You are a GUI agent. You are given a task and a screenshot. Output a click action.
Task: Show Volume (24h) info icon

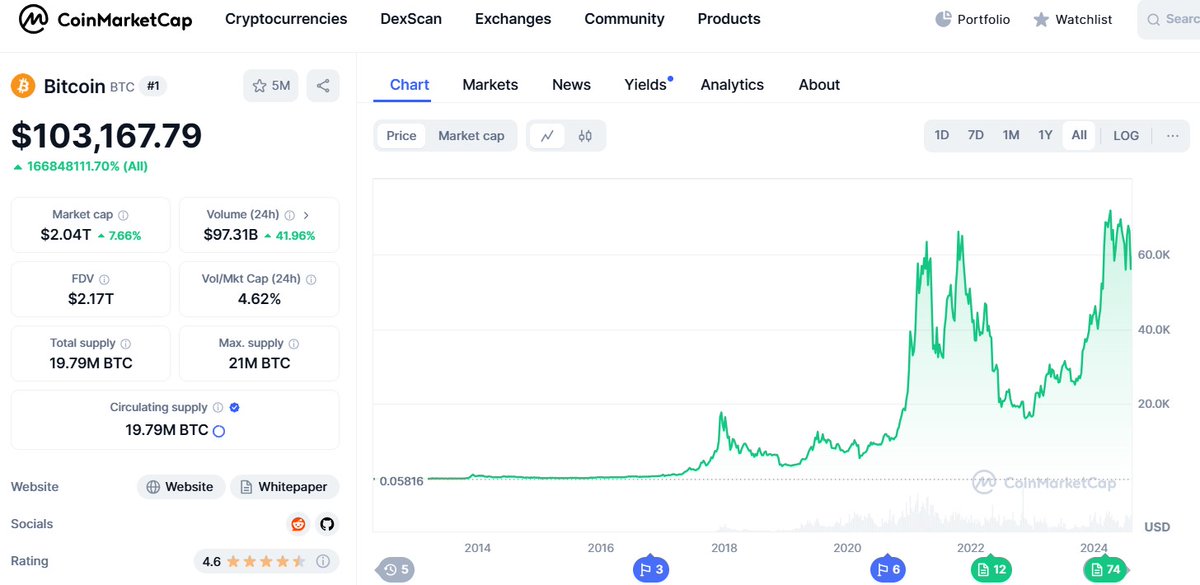[289, 215]
